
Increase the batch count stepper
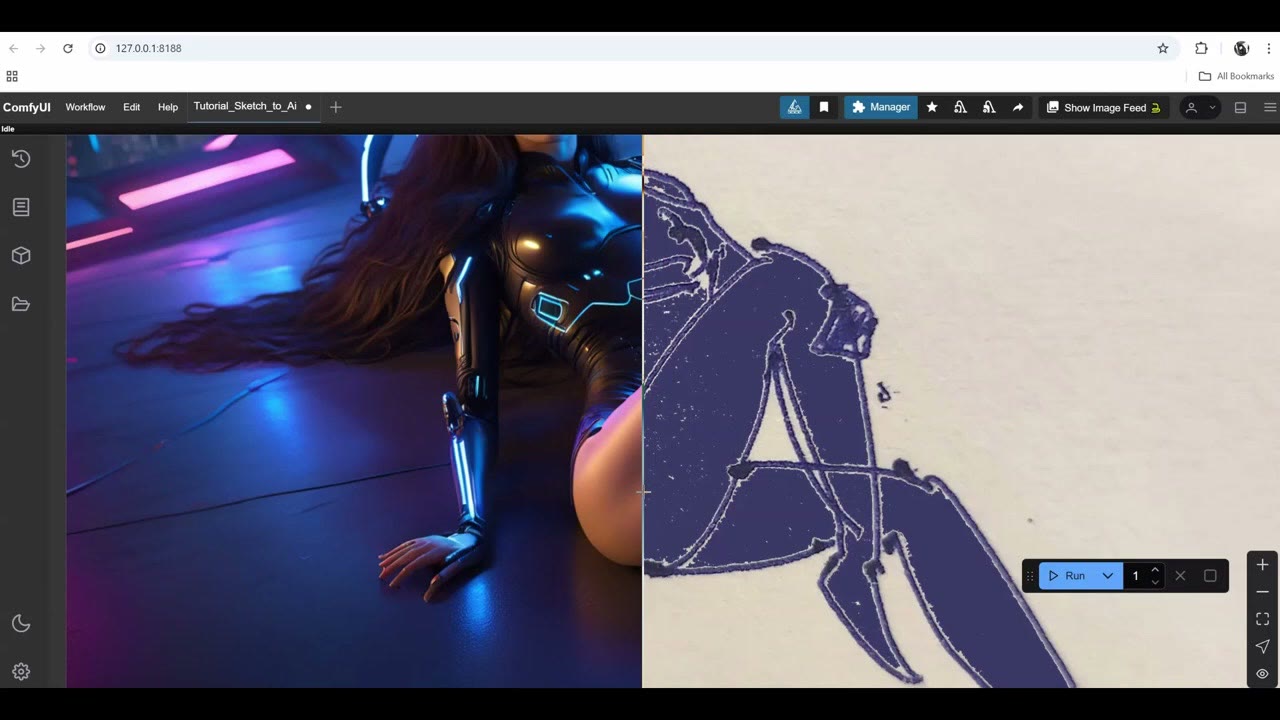[x=1155, y=570]
